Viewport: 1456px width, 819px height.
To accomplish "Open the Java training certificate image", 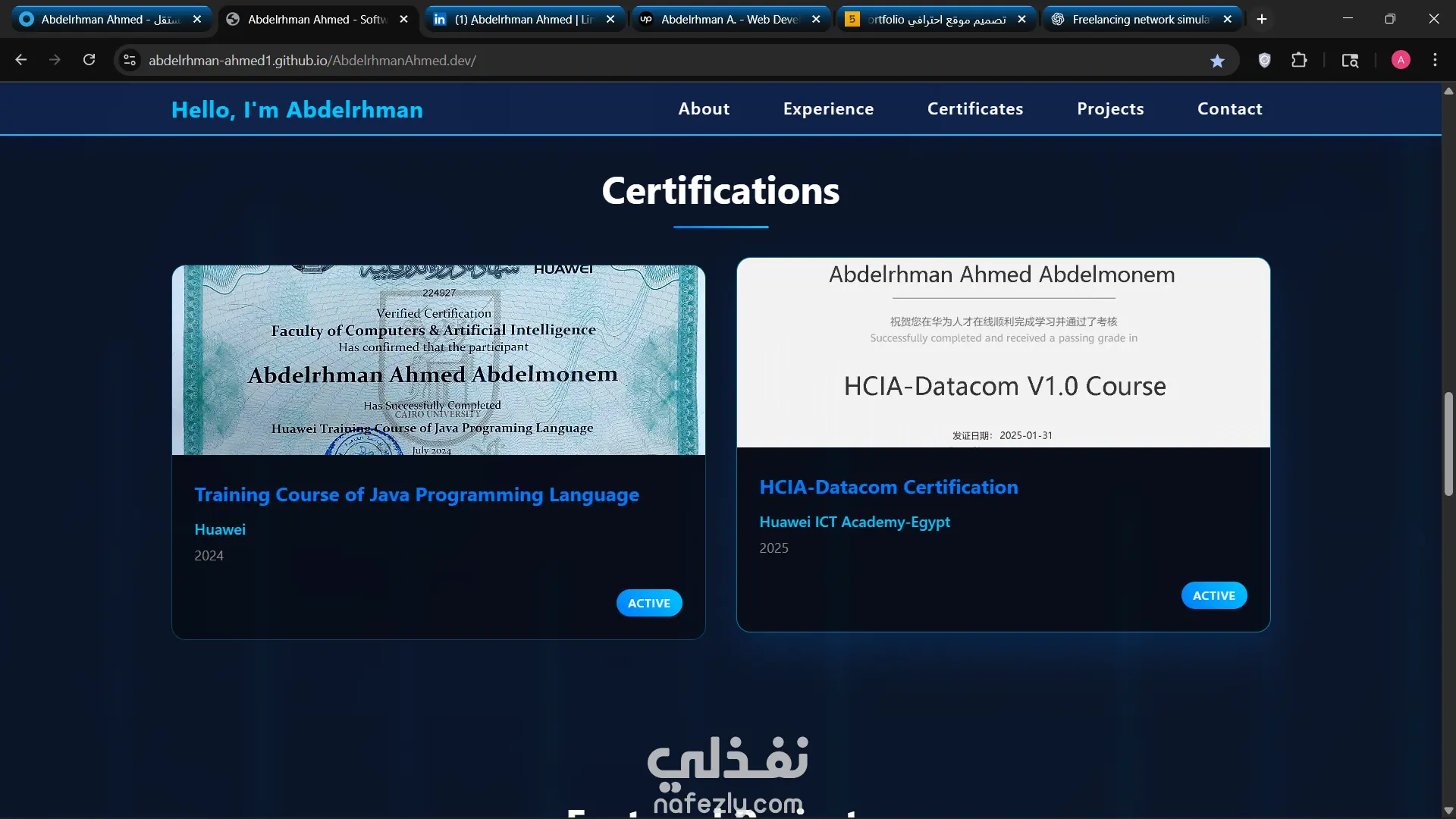I will [438, 359].
